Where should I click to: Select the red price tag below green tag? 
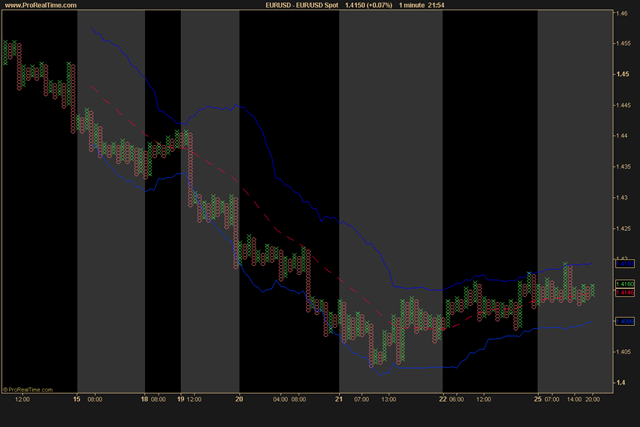(x=625, y=292)
